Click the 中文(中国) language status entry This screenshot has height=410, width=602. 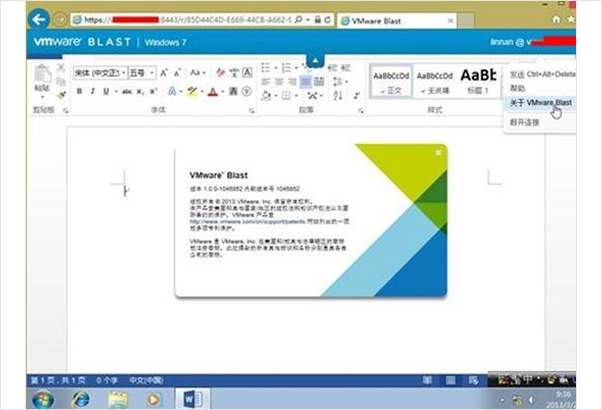[146, 380]
